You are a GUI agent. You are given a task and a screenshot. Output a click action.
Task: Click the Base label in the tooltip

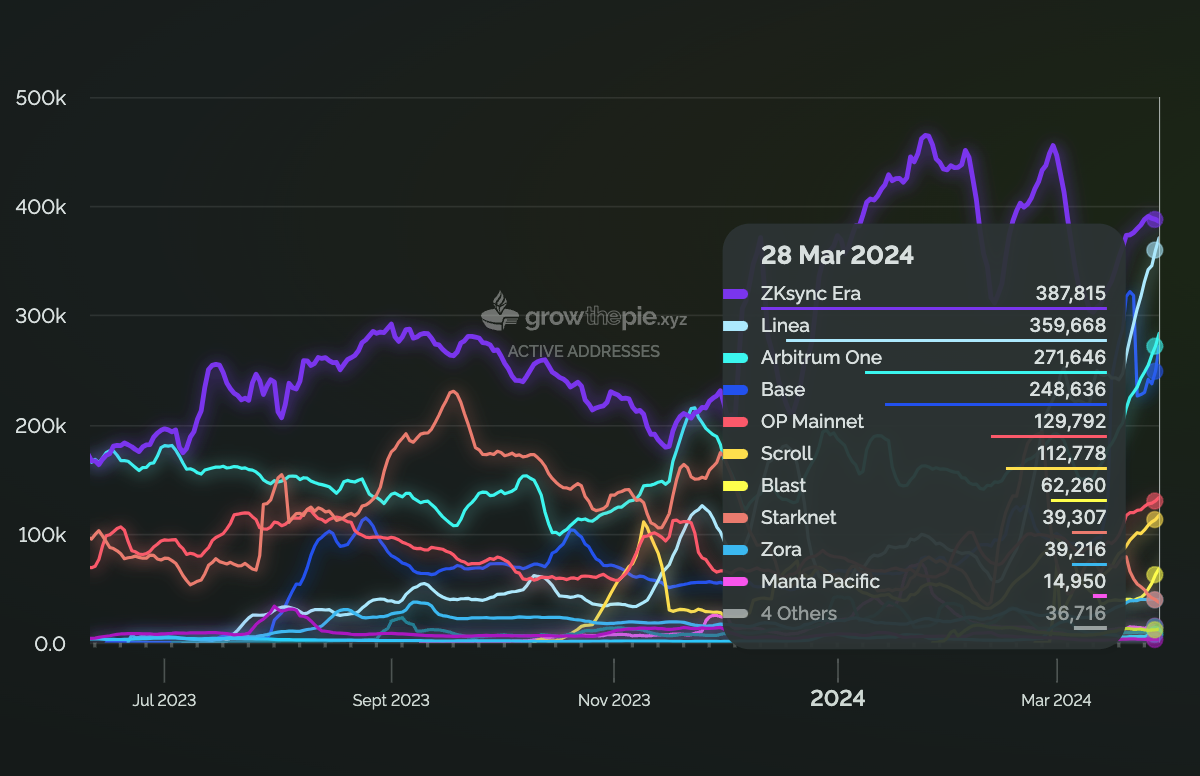(x=783, y=390)
